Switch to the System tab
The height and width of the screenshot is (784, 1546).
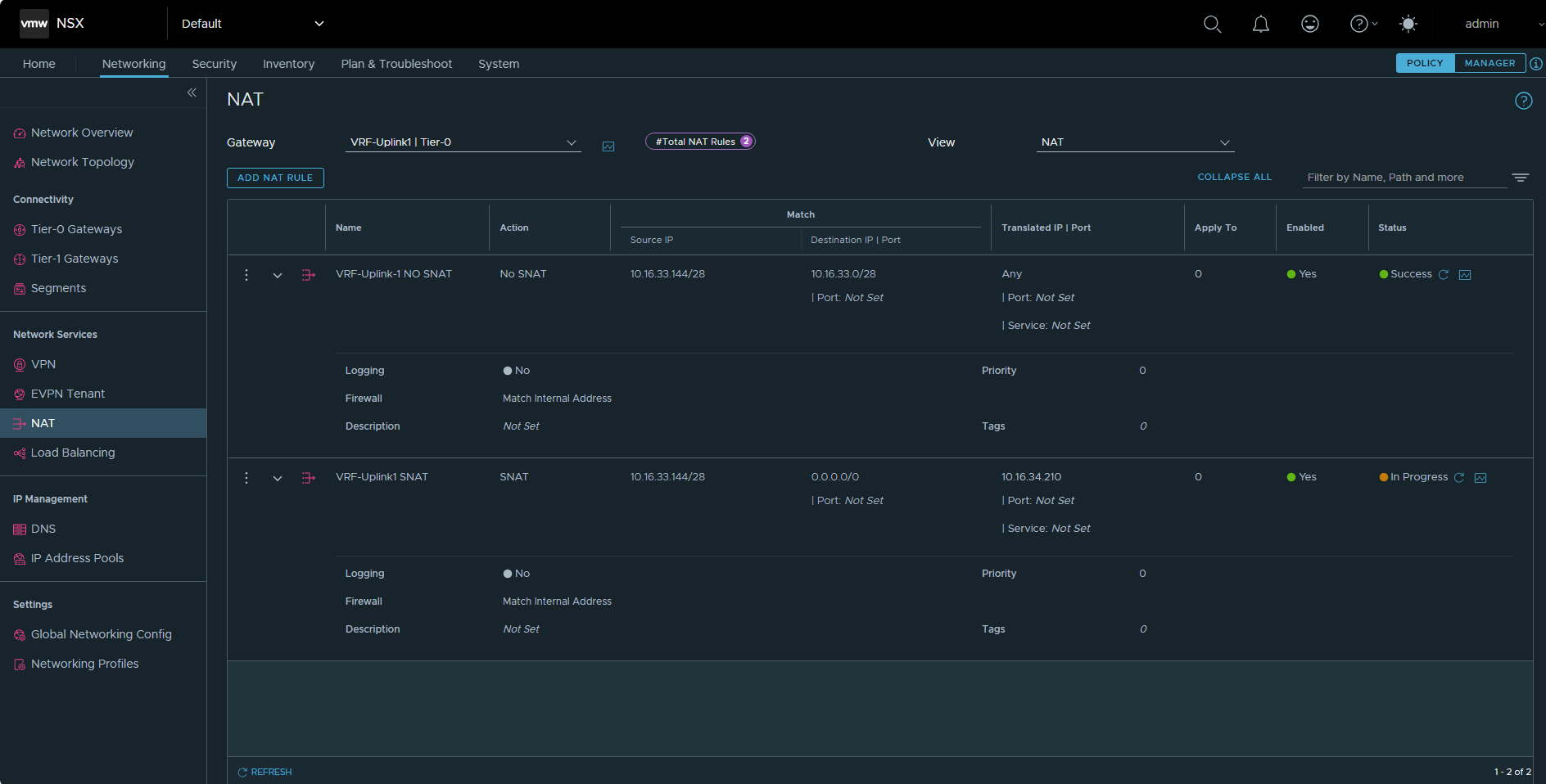click(499, 64)
